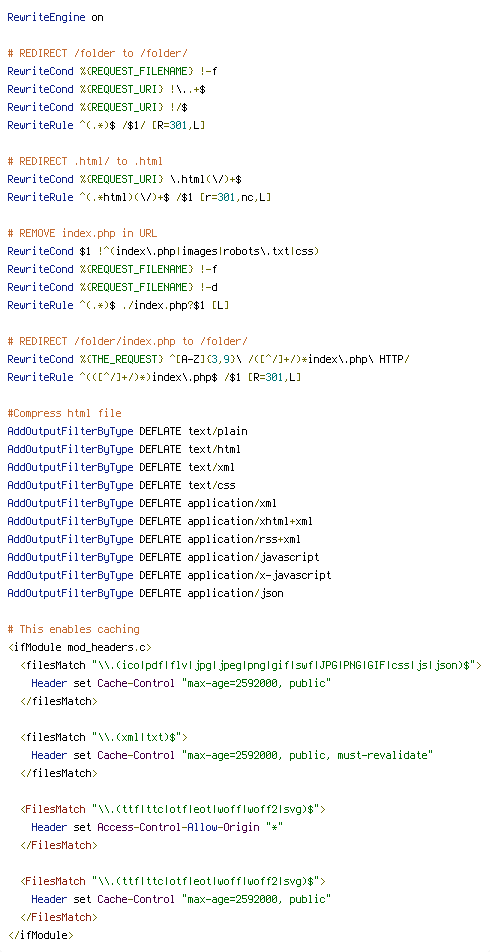
Task: Click the RewriteCond %{REQUEST_URI} !/$ line
Action: tap(97, 107)
